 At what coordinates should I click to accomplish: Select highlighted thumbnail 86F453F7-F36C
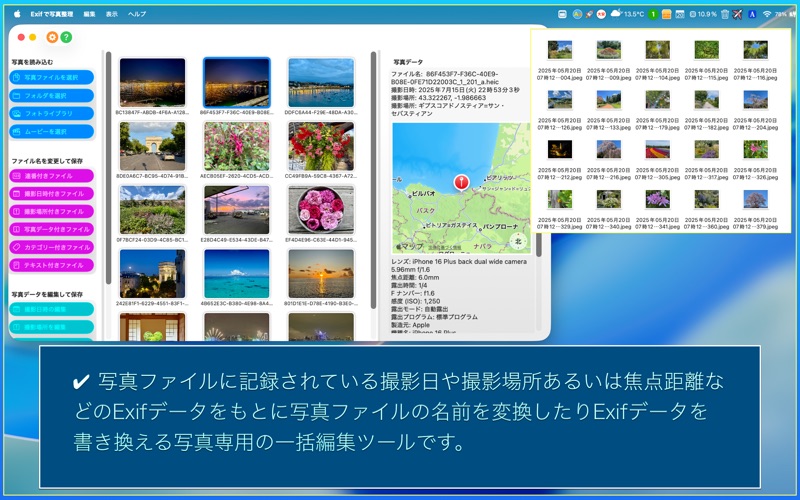237,83
